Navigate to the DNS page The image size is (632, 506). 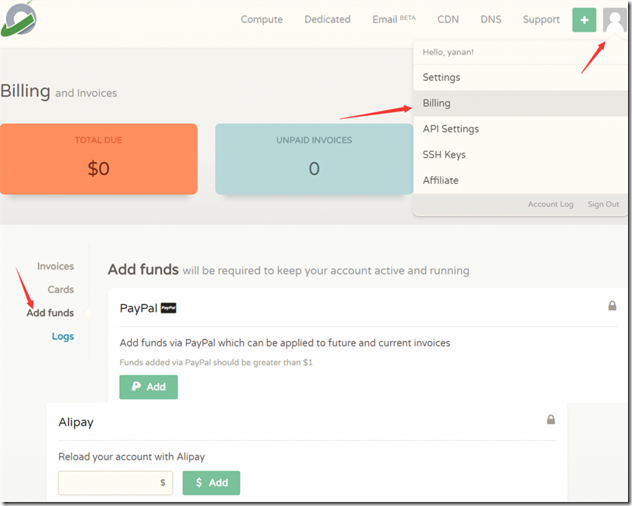pos(491,19)
